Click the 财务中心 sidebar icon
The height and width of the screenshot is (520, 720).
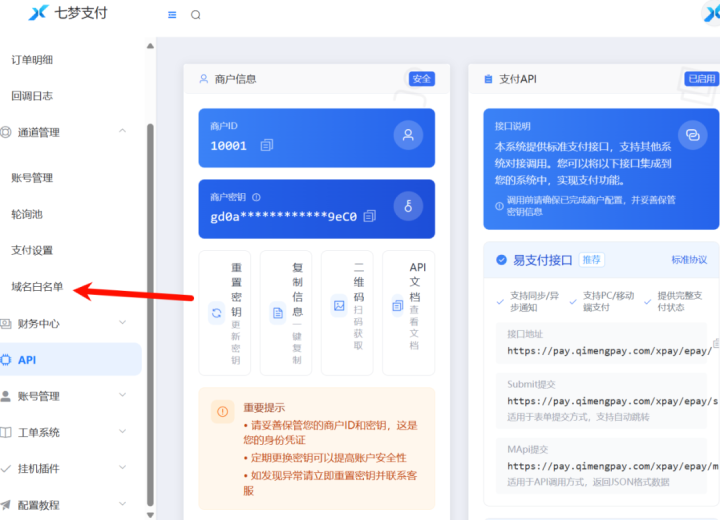pos(6,323)
